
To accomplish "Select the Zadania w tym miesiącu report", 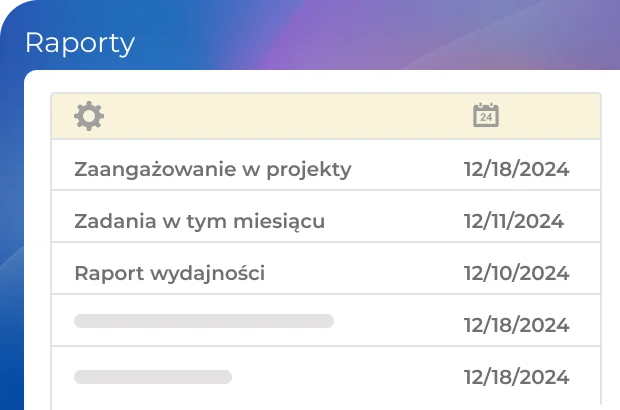I will (x=199, y=221).
